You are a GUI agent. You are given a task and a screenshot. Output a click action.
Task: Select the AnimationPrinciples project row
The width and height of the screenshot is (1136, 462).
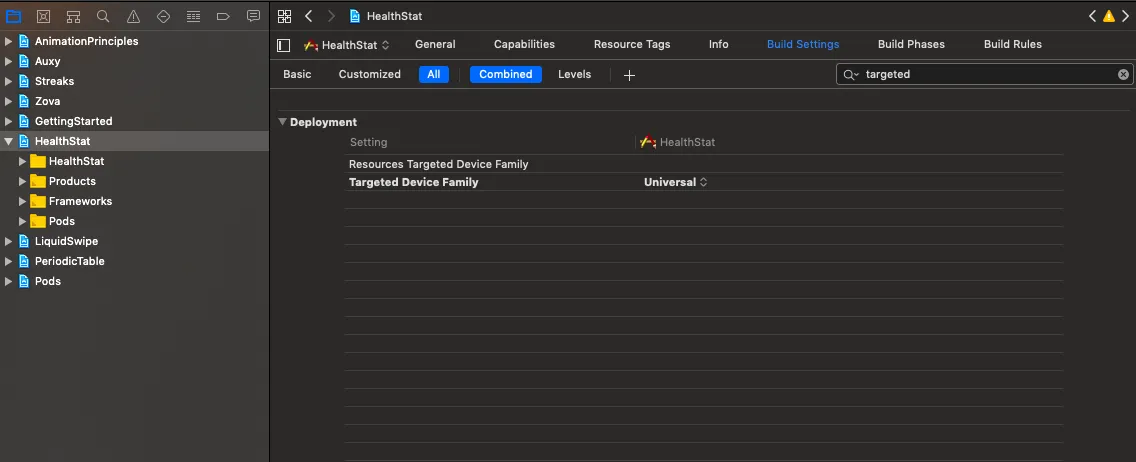134,41
